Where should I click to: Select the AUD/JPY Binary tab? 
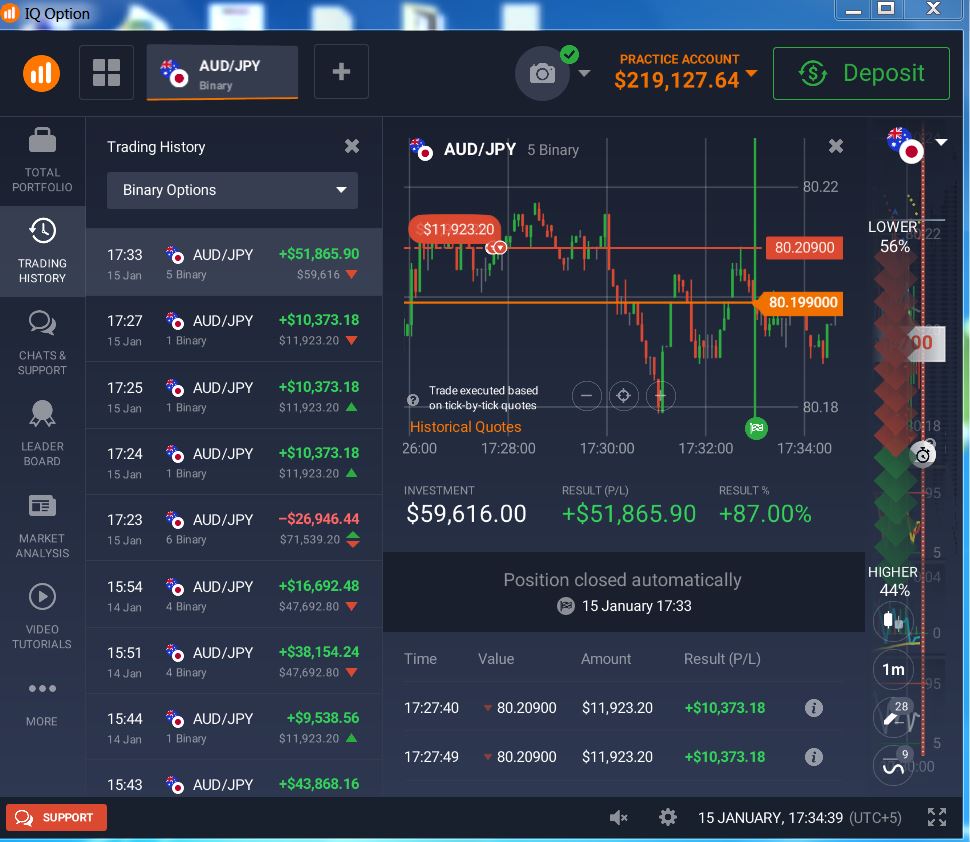[222, 73]
